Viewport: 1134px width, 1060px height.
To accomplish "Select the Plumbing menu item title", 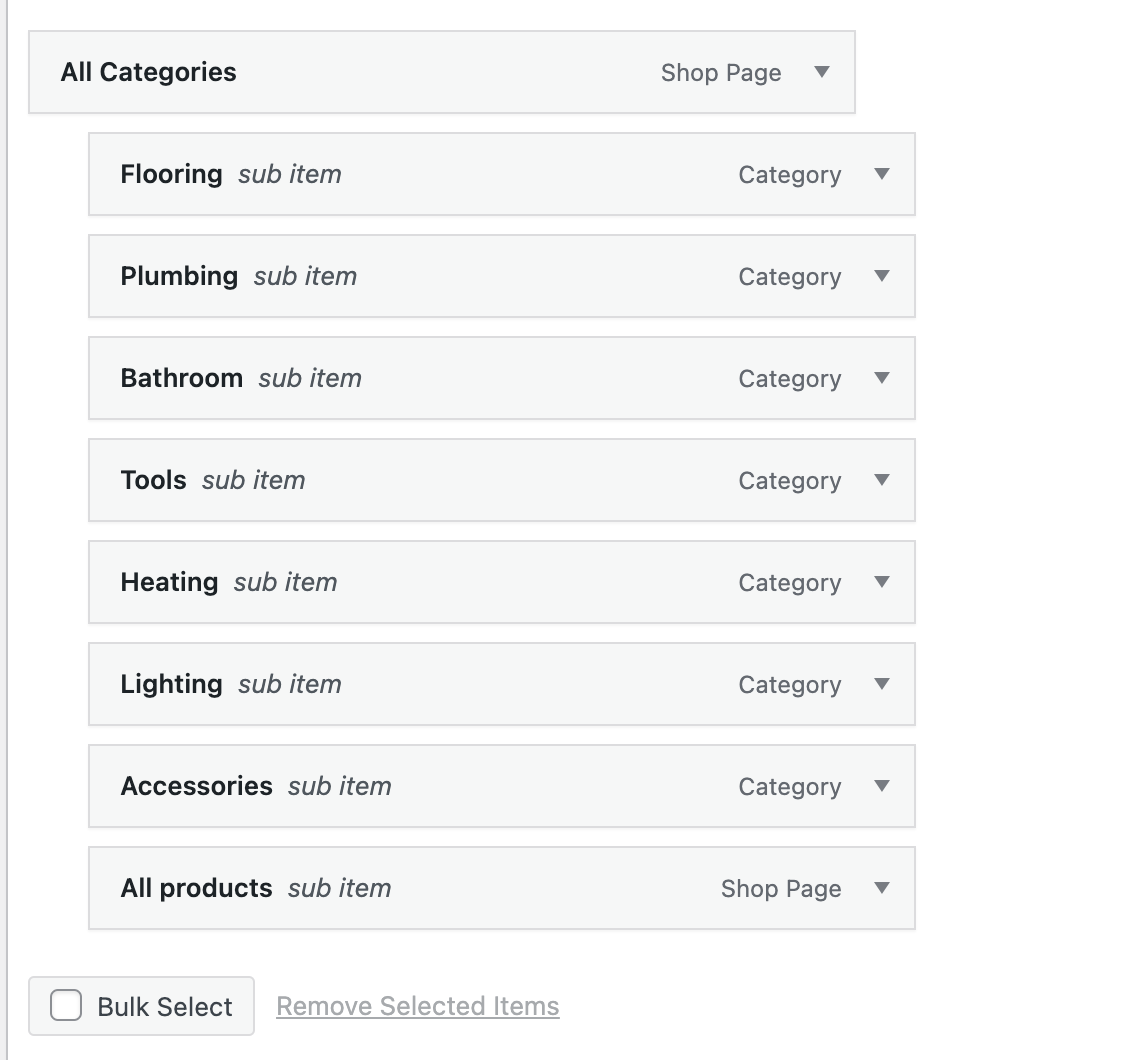I will pos(179,276).
